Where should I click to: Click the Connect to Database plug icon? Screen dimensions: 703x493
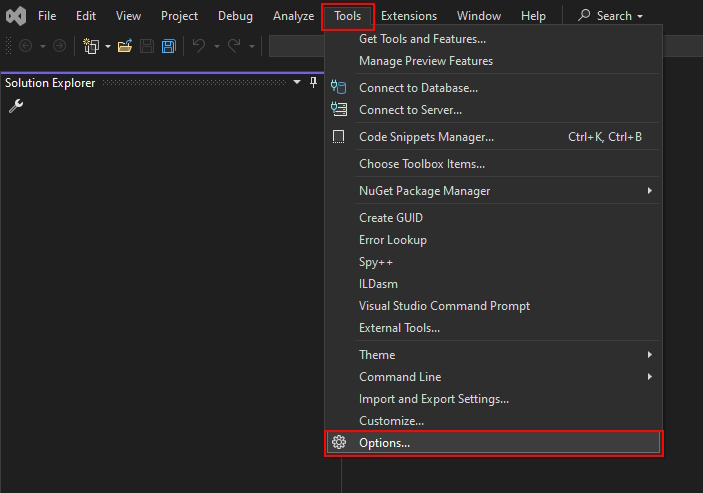click(339, 88)
